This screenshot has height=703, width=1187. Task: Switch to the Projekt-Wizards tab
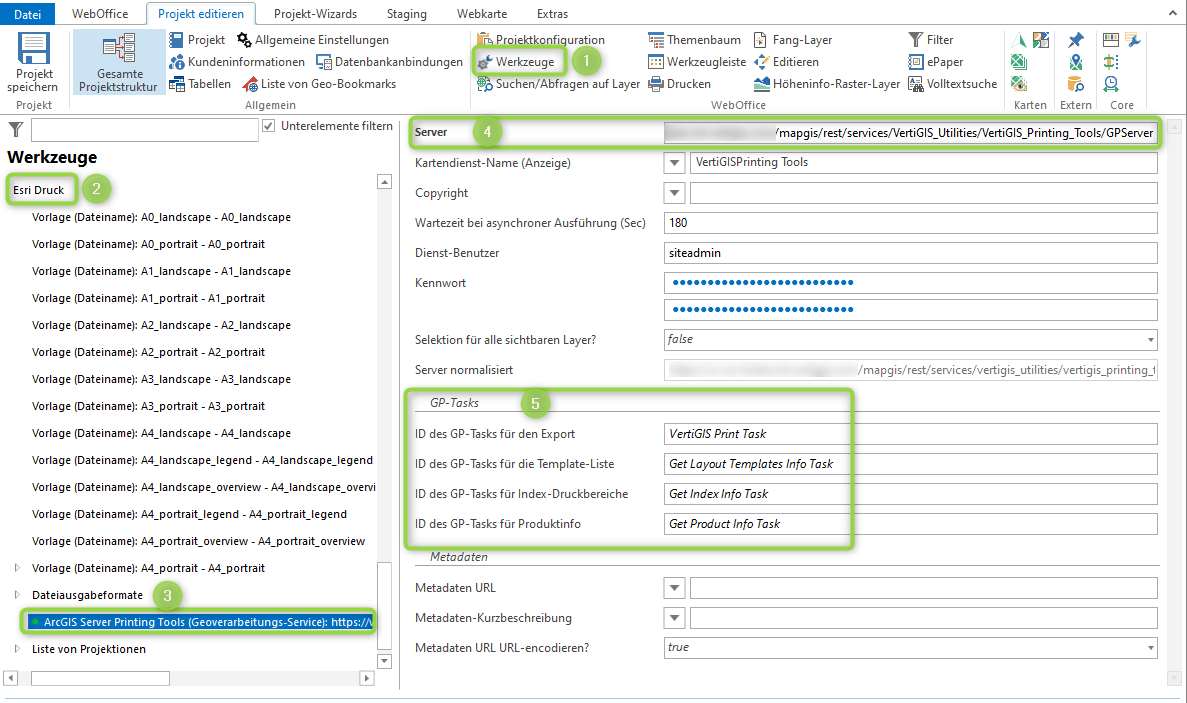click(x=315, y=14)
